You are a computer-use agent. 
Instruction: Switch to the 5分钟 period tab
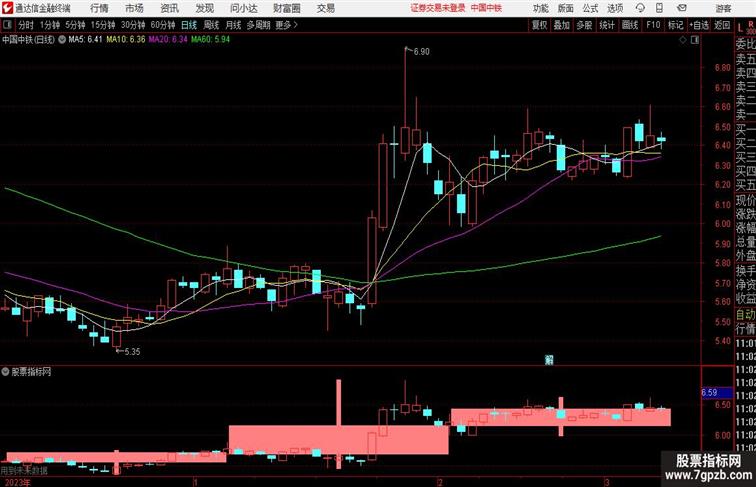(75, 25)
